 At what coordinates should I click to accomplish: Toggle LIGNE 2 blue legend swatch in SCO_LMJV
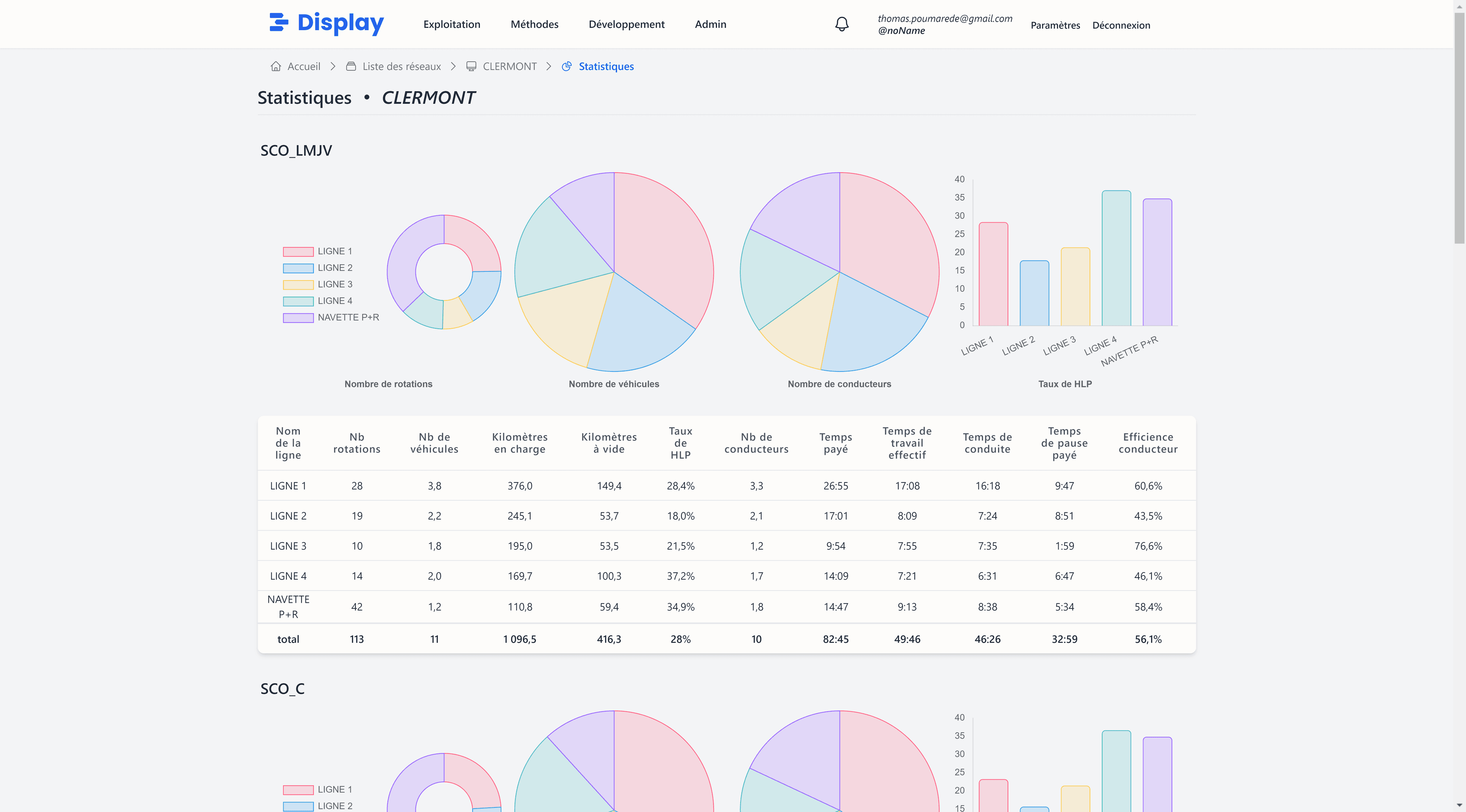(x=298, y=268)
